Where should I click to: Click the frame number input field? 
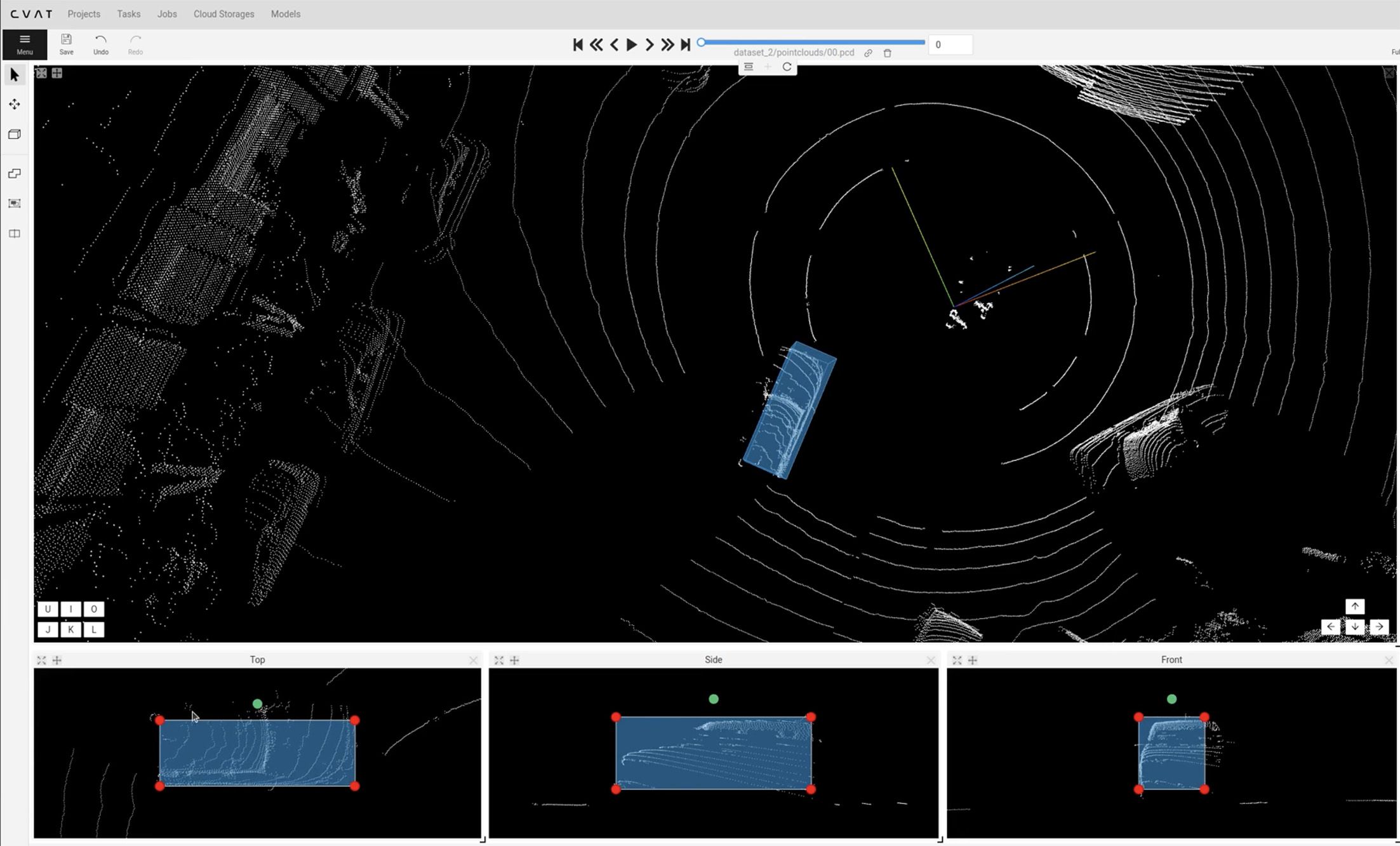point(950,44)
